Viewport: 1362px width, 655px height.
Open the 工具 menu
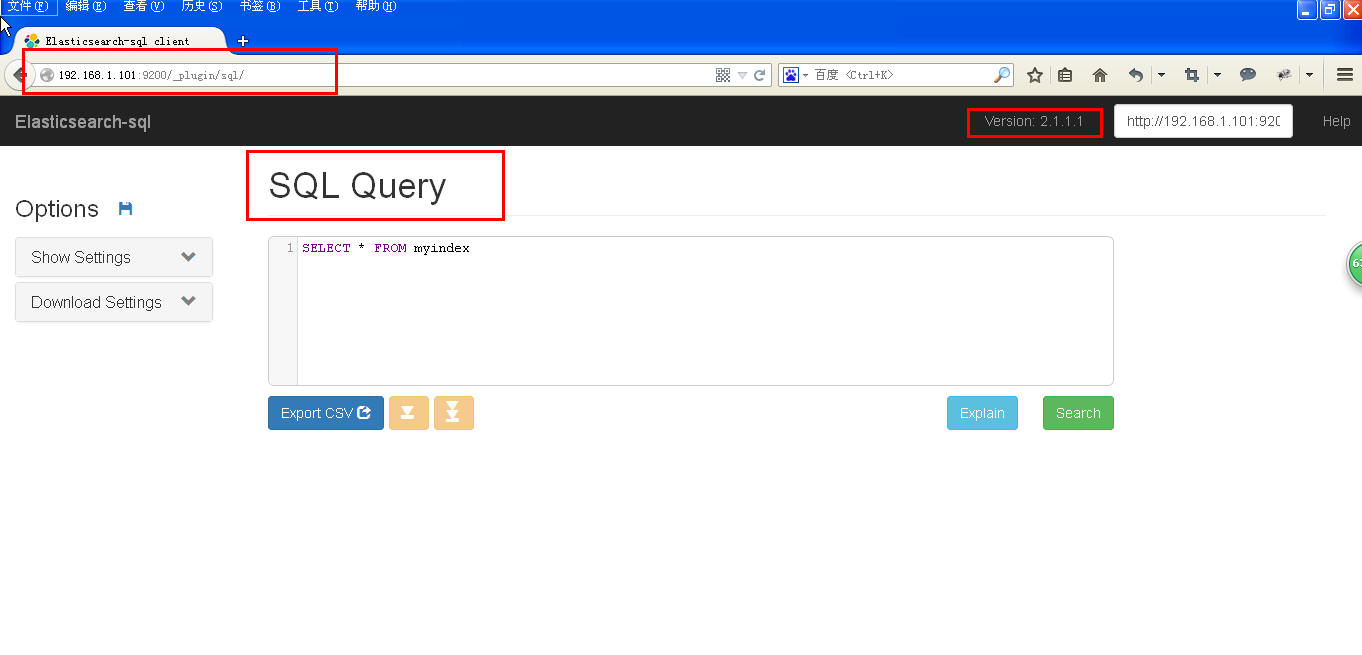(x=318, y=6)
